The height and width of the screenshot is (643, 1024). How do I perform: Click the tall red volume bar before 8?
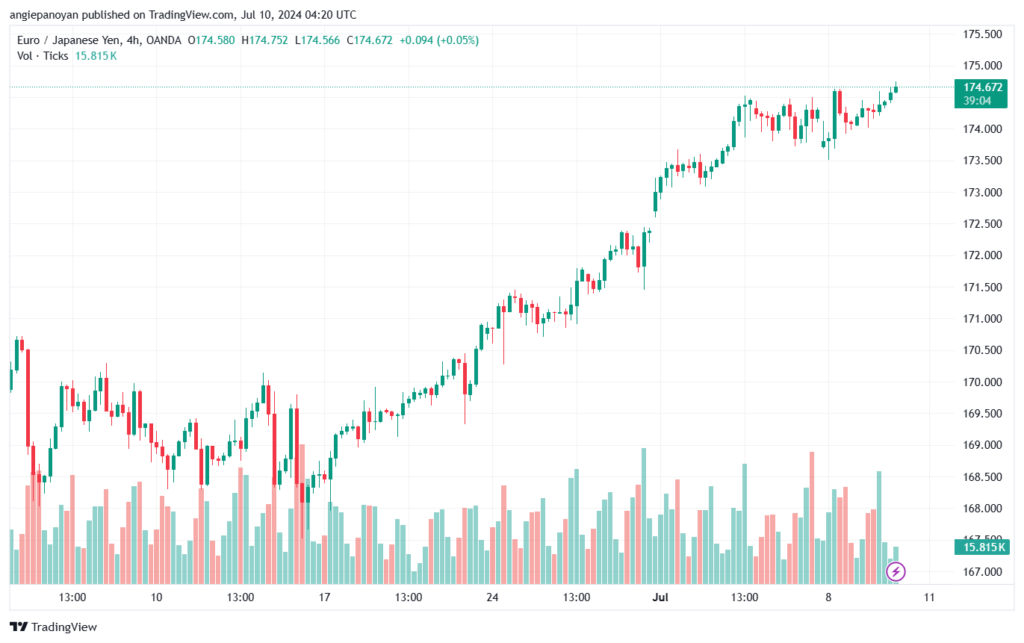point(812,518)
